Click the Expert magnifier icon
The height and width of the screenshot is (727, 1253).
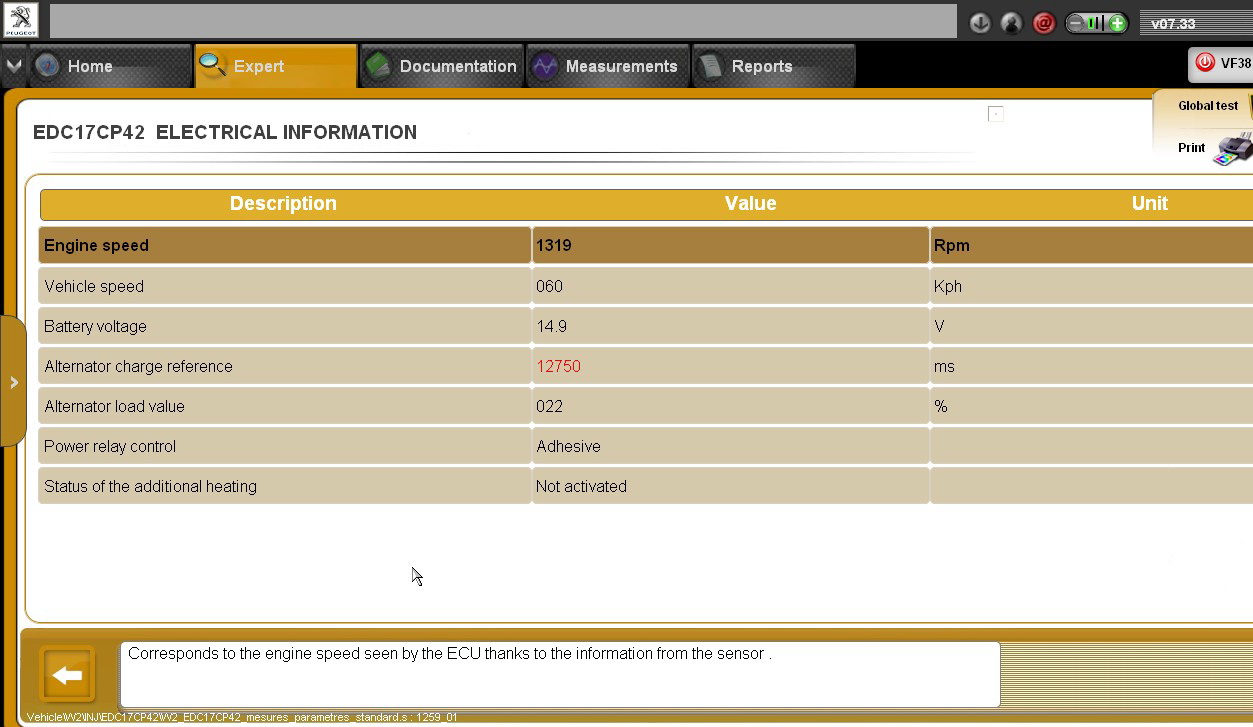[x=213, y=65]
